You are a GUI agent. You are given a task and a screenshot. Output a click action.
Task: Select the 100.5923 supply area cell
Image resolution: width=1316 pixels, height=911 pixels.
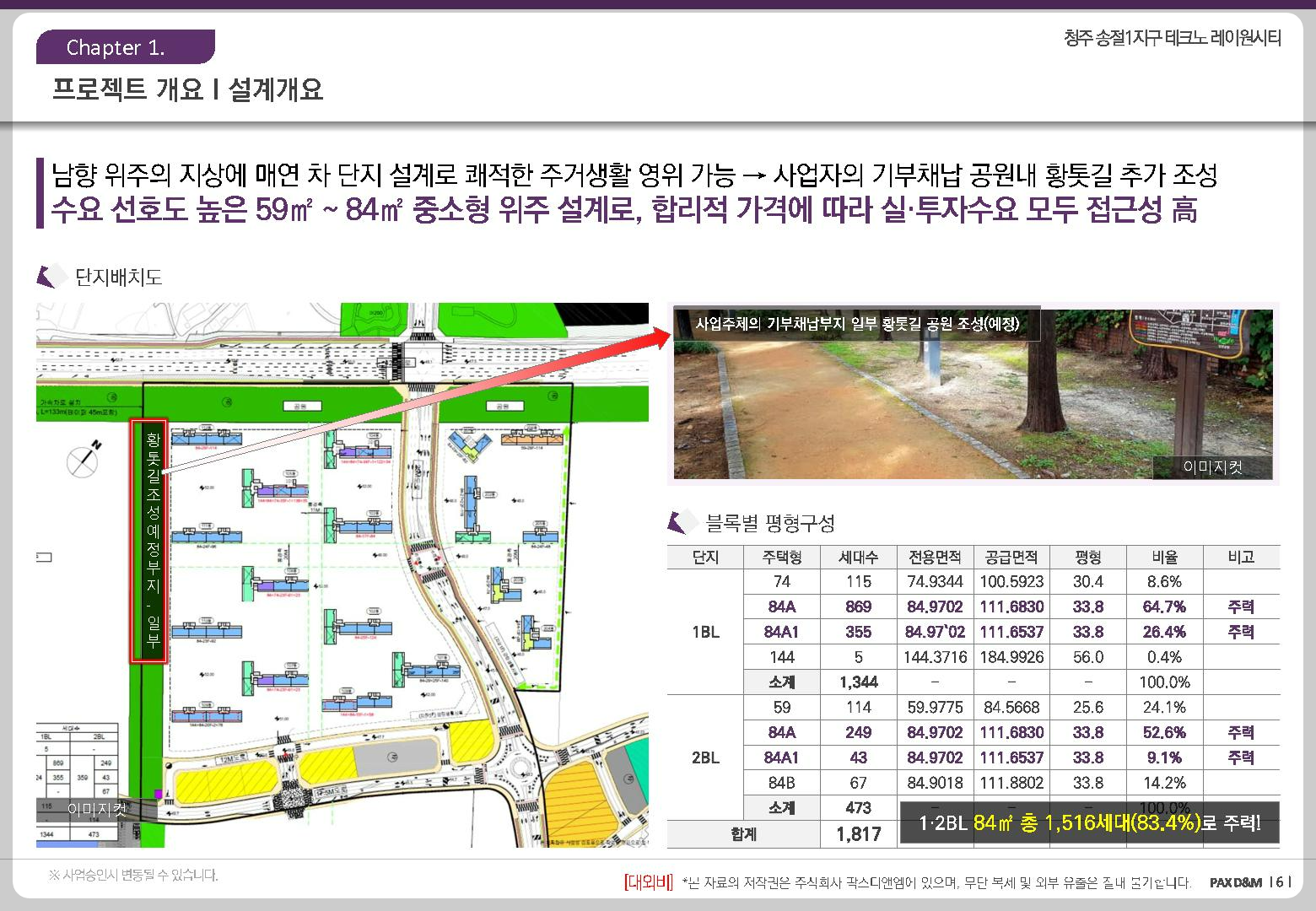(x=1011, y=581)
